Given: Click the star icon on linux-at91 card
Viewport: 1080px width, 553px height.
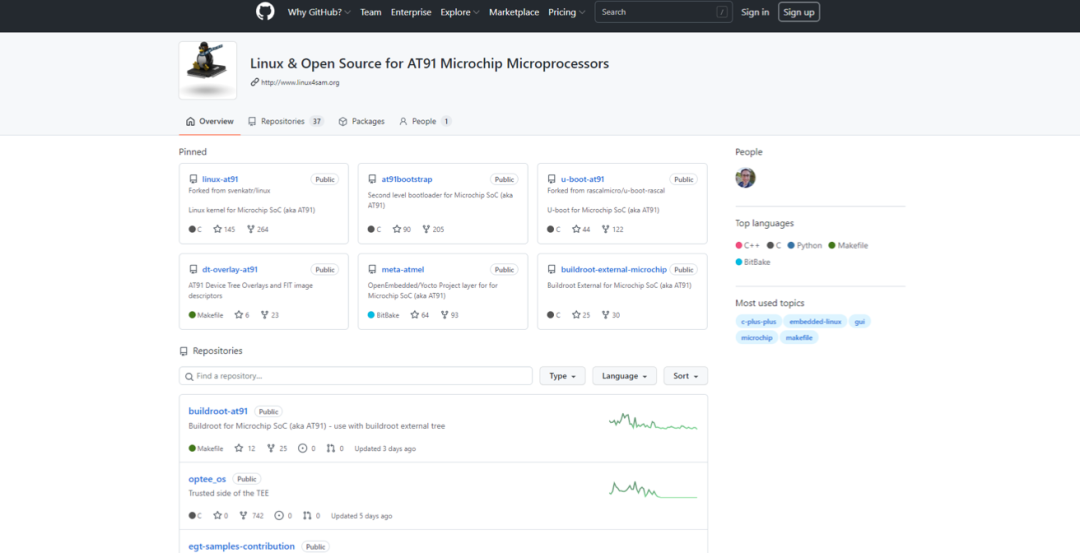Looking at the screenshot, I should tap(217, 229).
